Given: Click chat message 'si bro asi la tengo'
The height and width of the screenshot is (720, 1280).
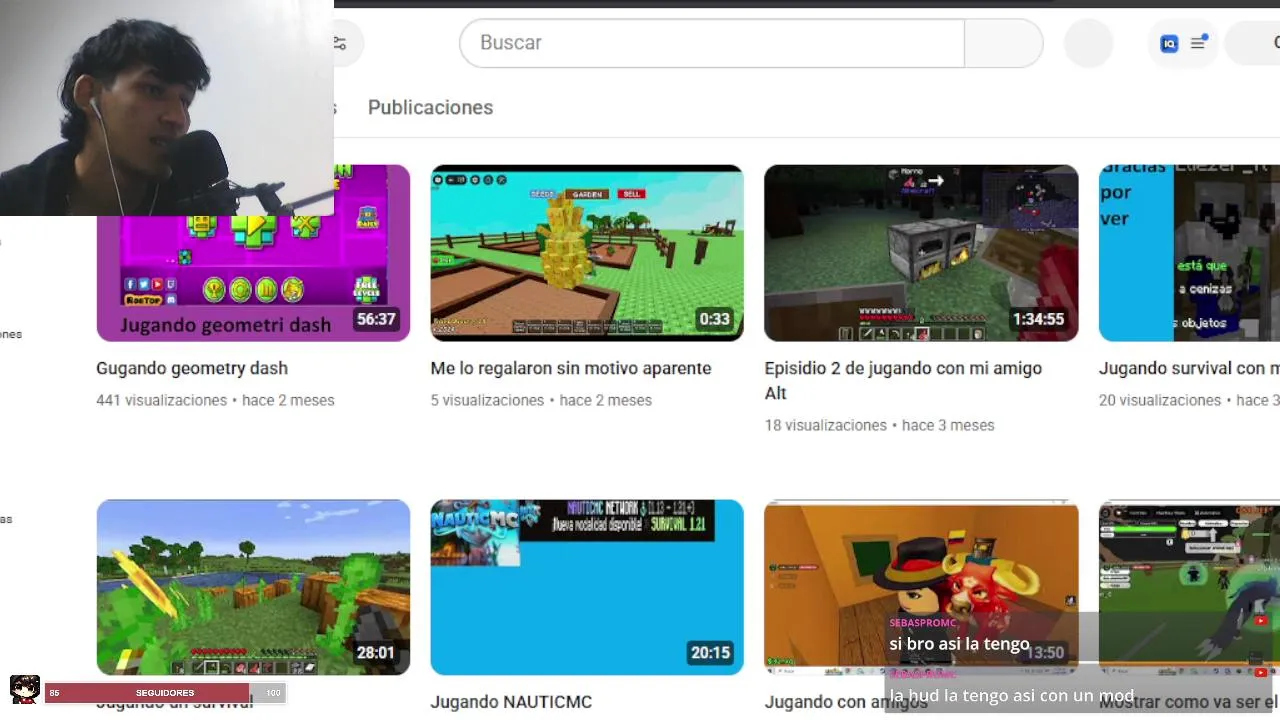Looking at the screenshot, I should point(959,644).
